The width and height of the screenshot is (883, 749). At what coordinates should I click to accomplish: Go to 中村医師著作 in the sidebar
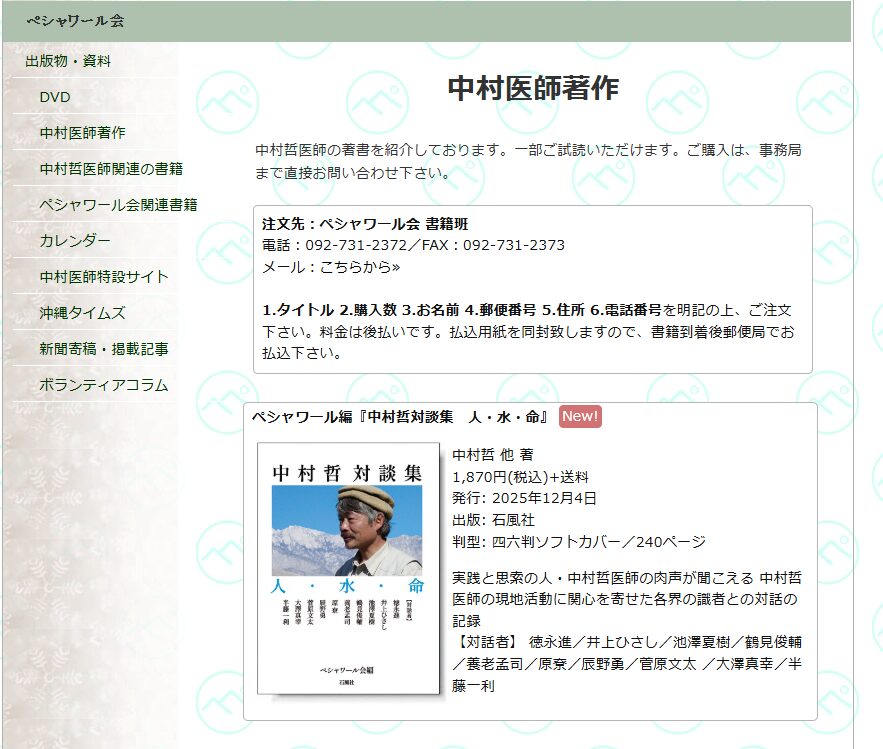82,133
